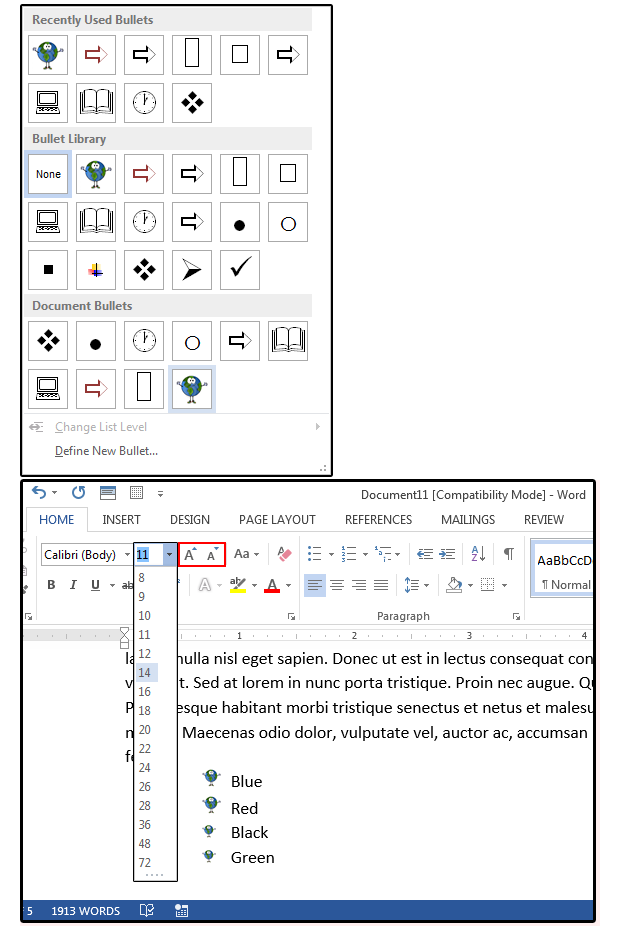Viewport: 620px width, 926px height.
Task: Select the solid round bullet in Bullet Library
Action: [x=240, y=221]
